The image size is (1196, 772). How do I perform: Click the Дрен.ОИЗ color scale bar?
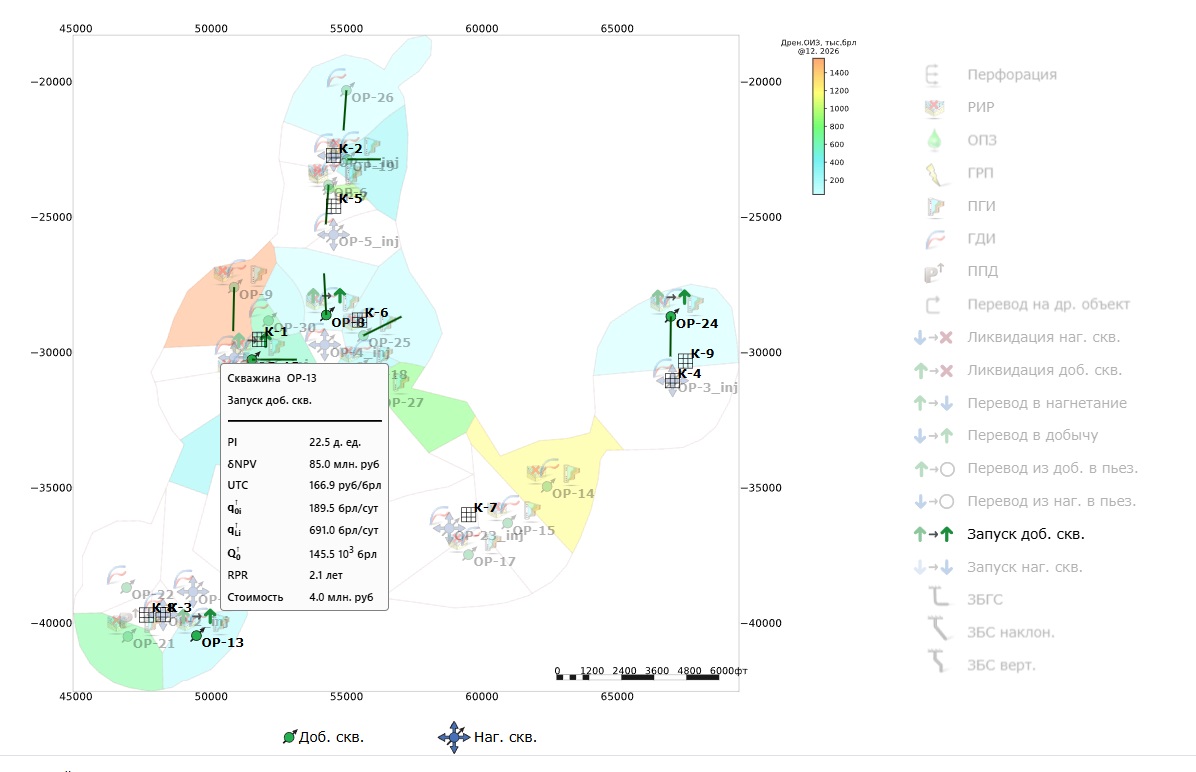pos(818,127)
